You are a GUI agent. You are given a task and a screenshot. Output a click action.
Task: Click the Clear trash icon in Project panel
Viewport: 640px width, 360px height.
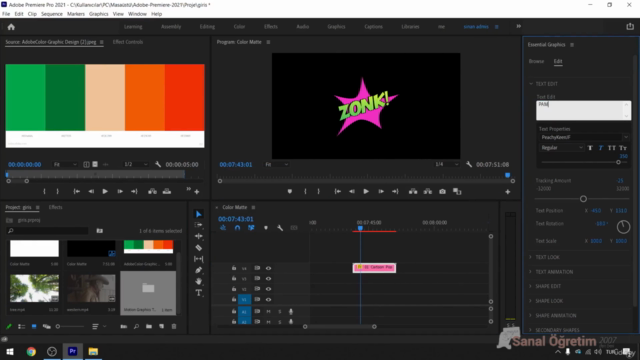tap(174, 327)
